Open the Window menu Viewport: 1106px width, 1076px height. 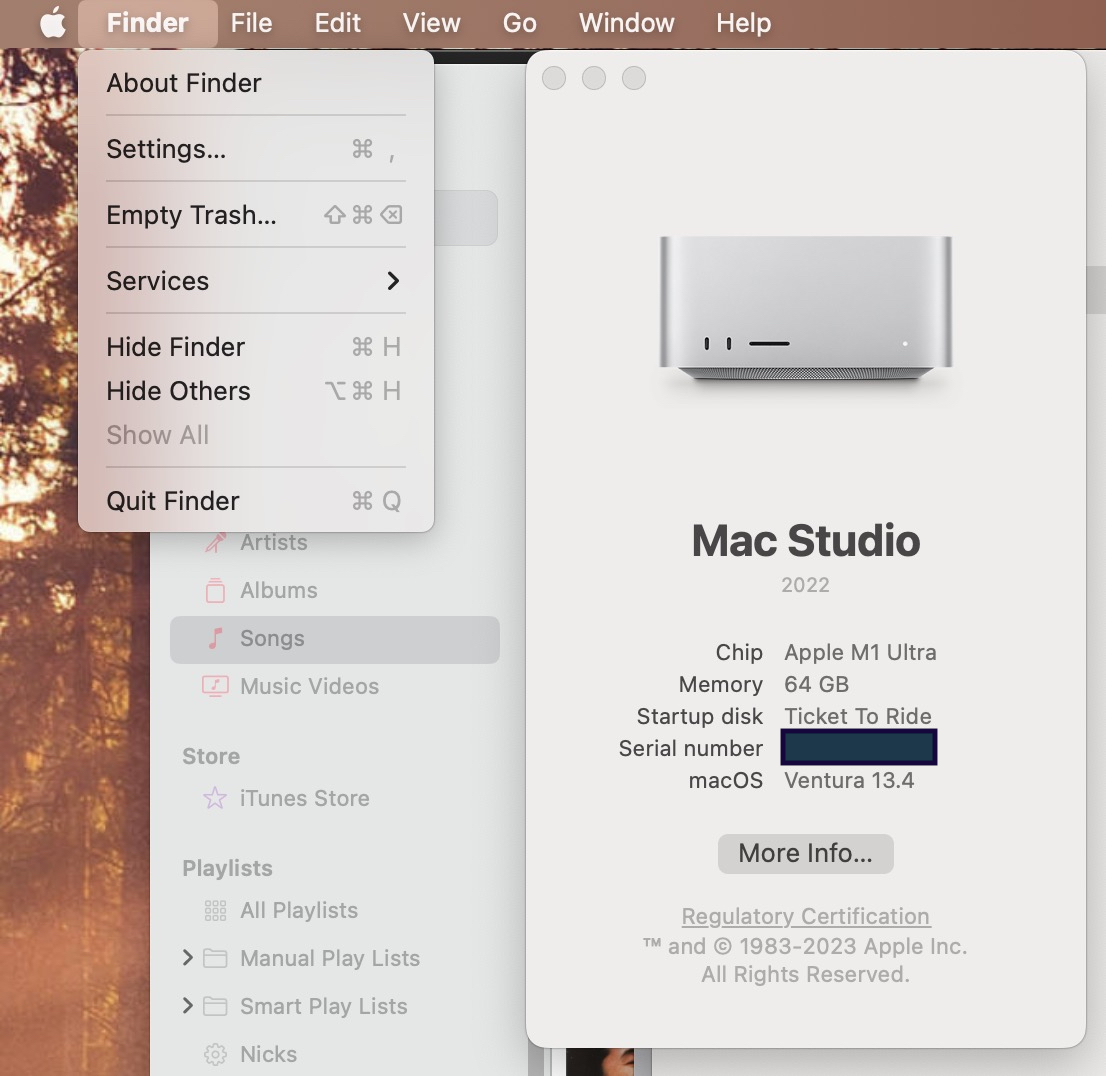[x=626, y=23]
